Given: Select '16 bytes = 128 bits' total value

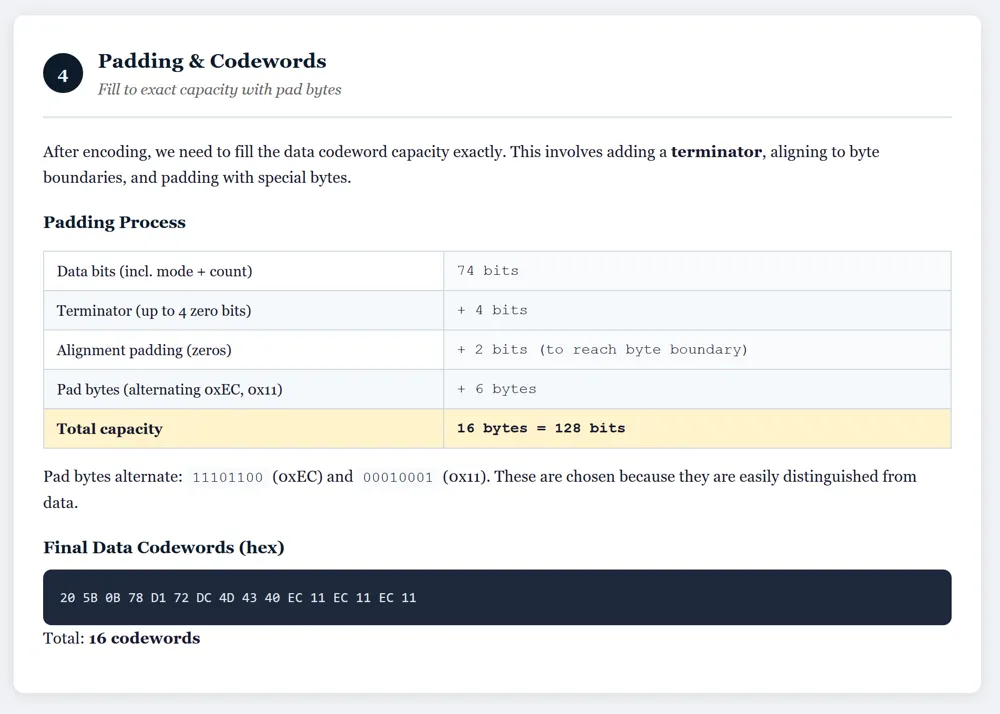Looking at the screenshot, I should (541, 428).
